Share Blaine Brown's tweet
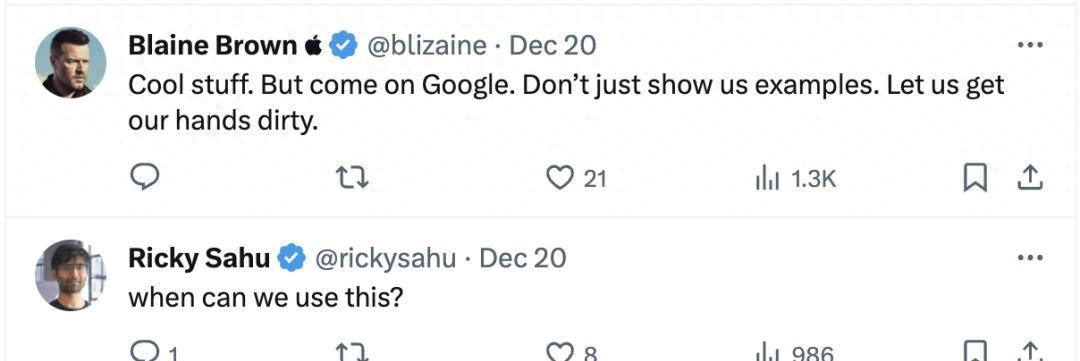This screenshot has height=361, width=1080. [x=1030, y=179]
